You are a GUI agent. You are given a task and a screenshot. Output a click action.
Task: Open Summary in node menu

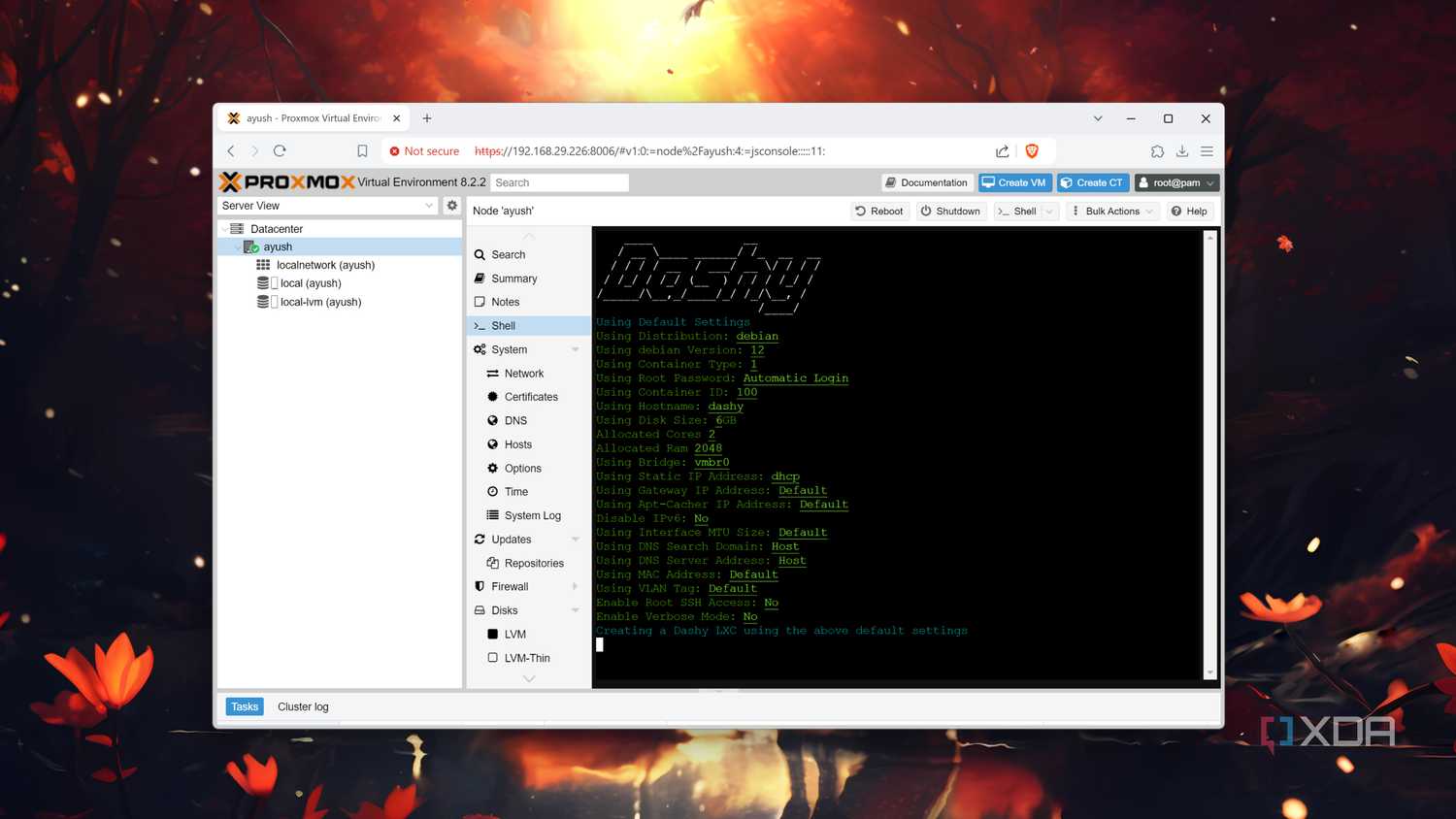point(513,278)
